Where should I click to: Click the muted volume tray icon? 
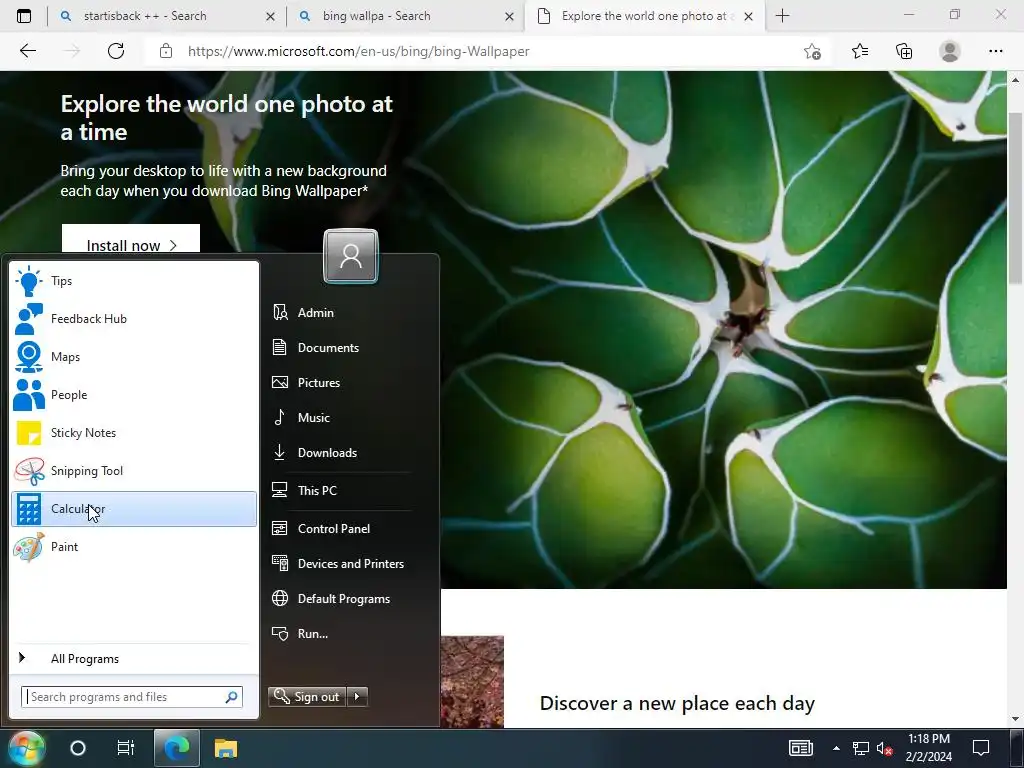pyautogui.click(x=884, y=748)
